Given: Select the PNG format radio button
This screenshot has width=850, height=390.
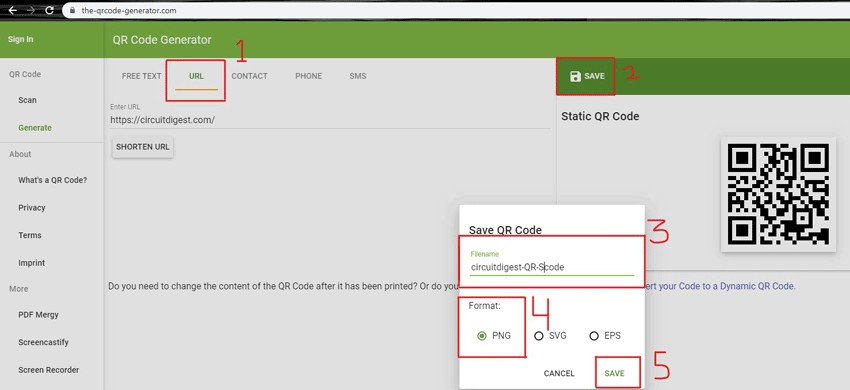Looking at the screenshot, I should 481,336.
